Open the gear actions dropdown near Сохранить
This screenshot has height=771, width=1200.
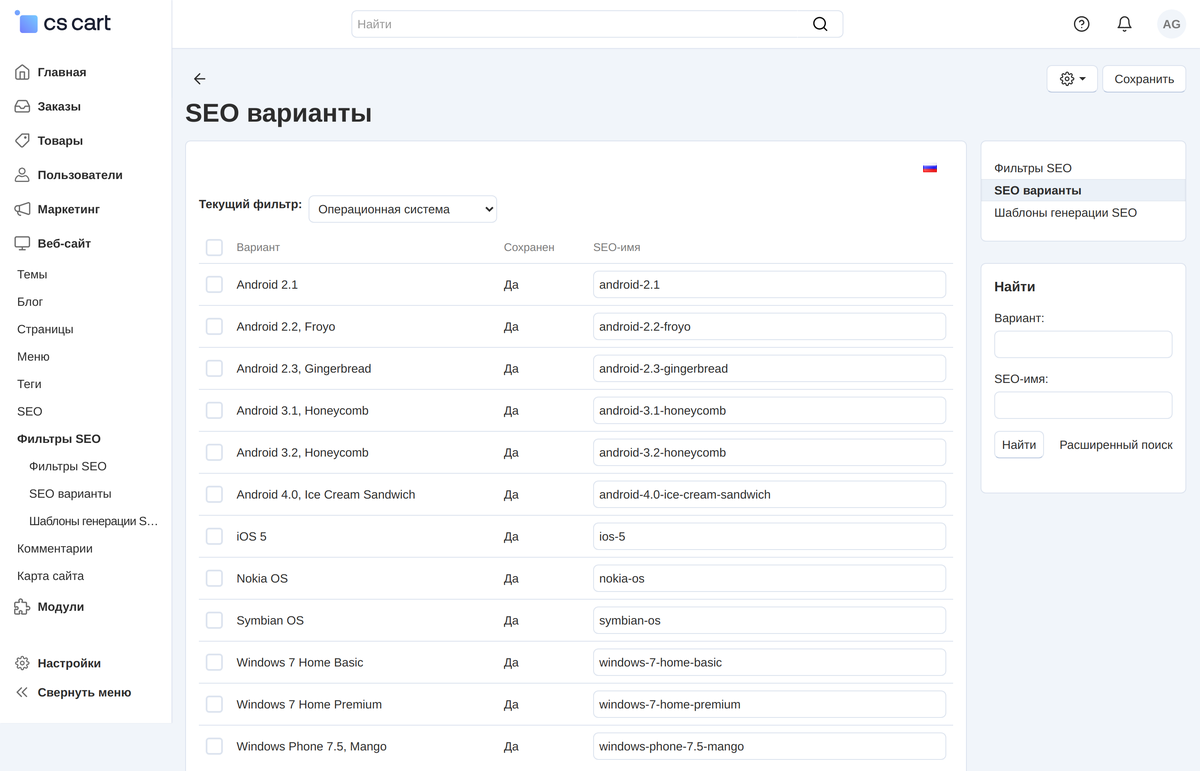tap(1072, 79)
